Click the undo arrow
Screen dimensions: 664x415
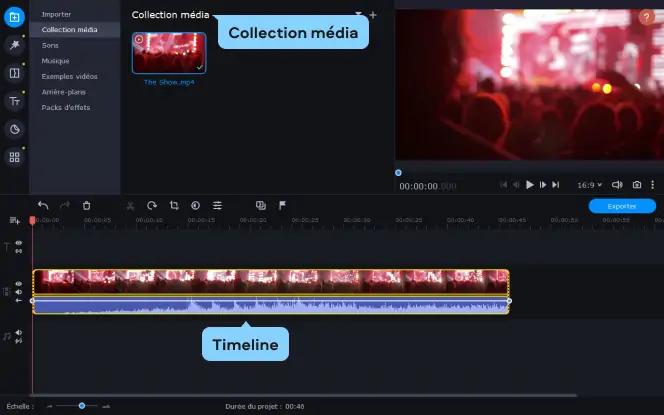coord(43,205)
